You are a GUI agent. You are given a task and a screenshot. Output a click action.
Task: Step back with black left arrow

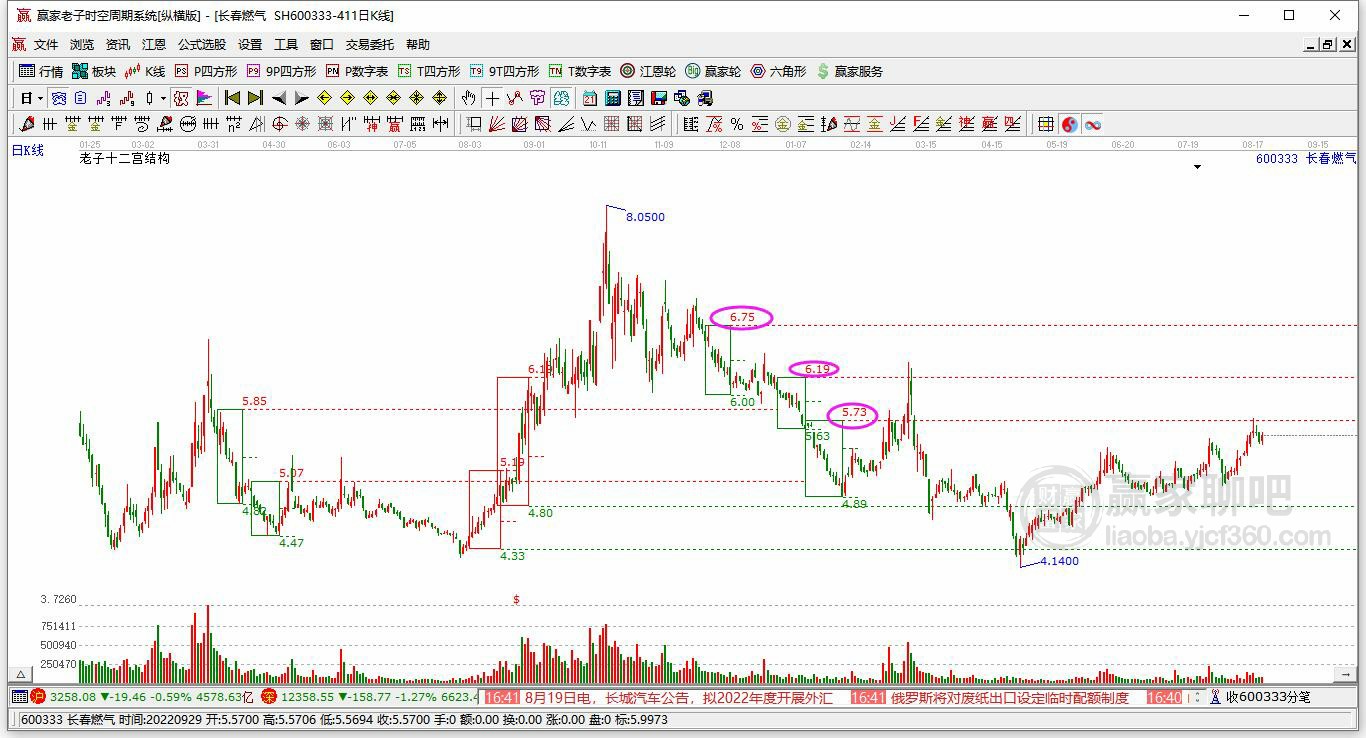(x=278, y=98)
